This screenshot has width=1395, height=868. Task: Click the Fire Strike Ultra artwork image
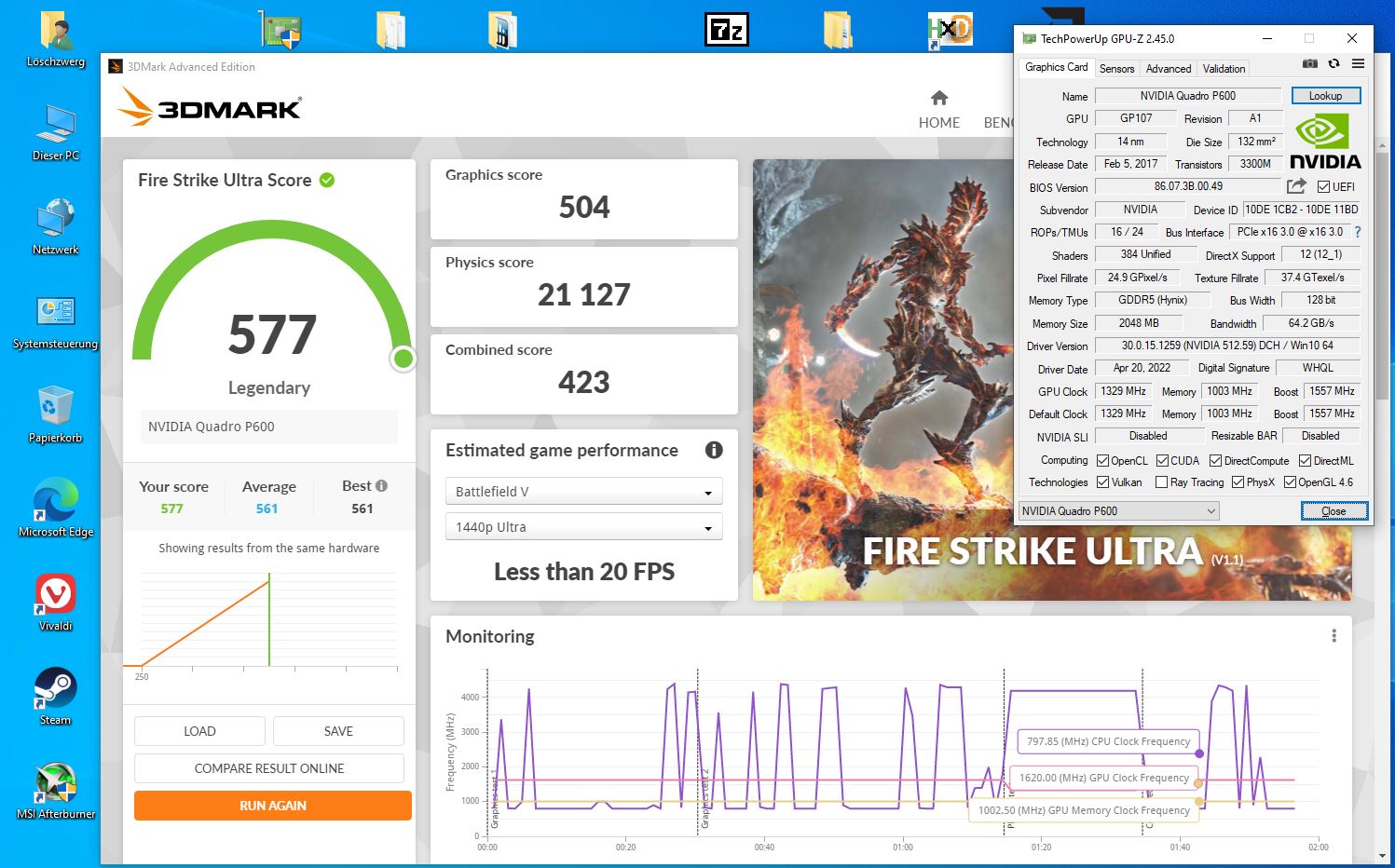1052,380
